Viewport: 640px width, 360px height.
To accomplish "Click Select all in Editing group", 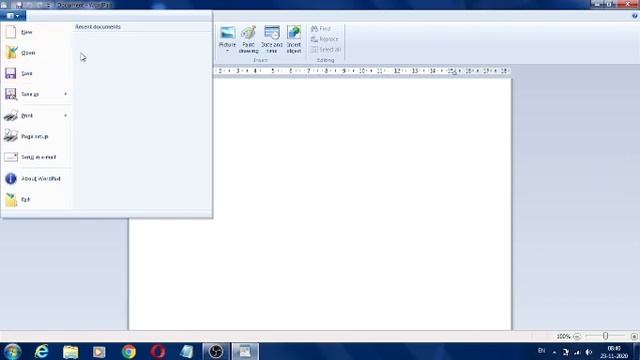I will (326, 49).
